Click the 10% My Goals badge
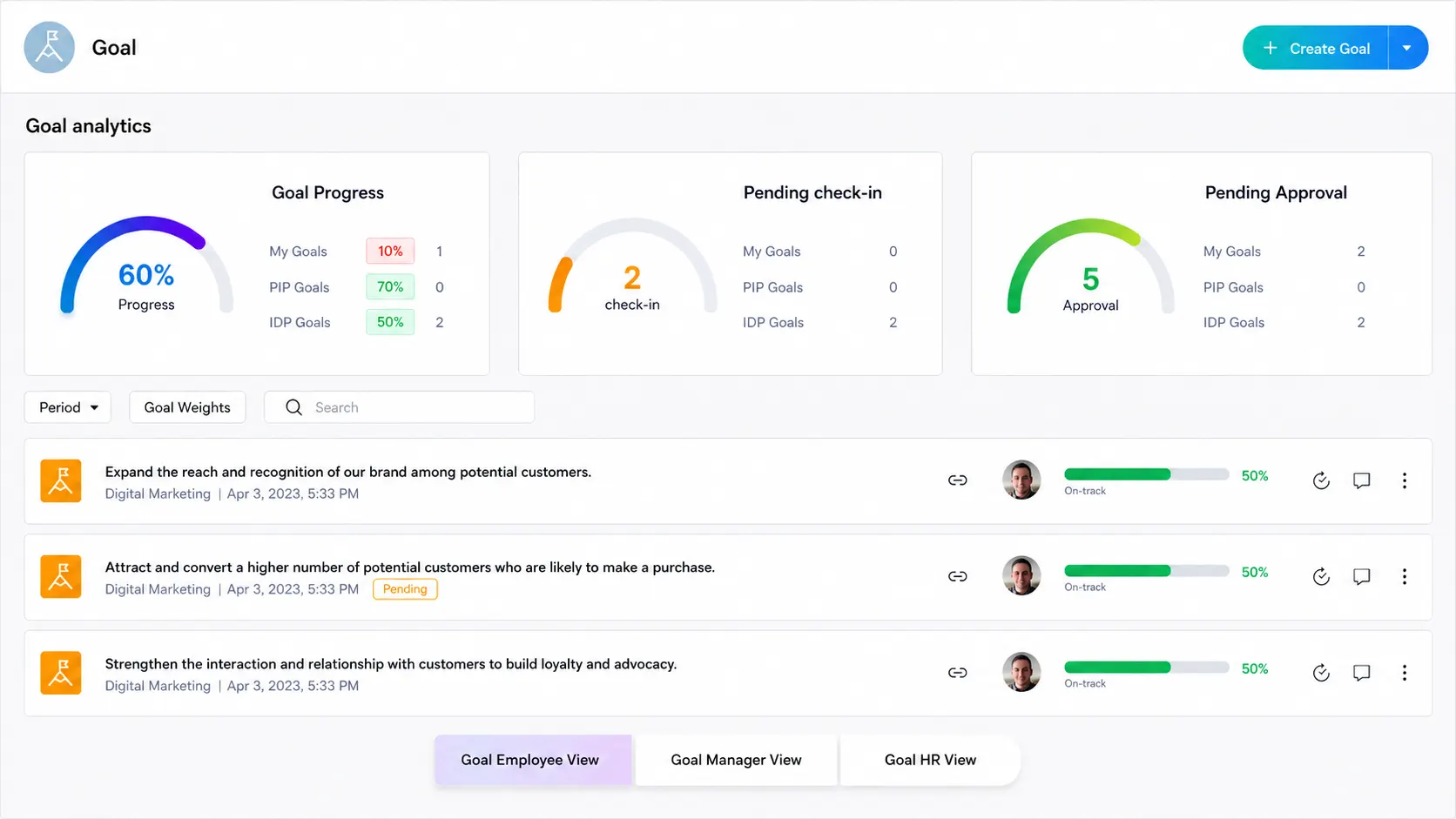Viewport: 1456px width, 819px height. 390,251
